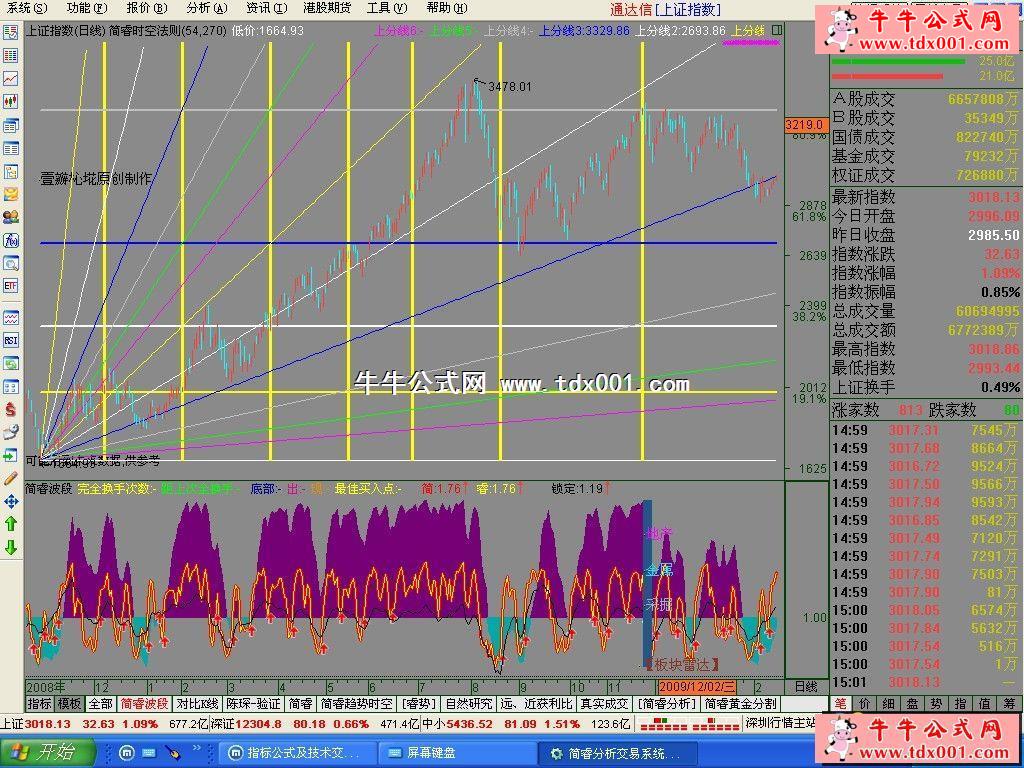This screenshot has width=1024, height=768.
Task: Click the 2009/12/02/三 date marker
Action: click(697, 687)
